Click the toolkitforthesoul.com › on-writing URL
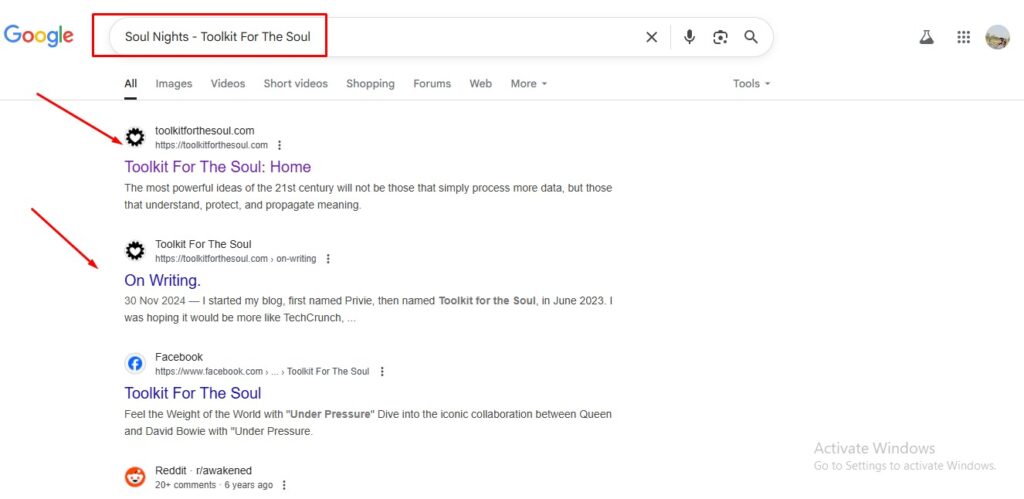This screenshot has height=499, width=1024. (235, 259)
